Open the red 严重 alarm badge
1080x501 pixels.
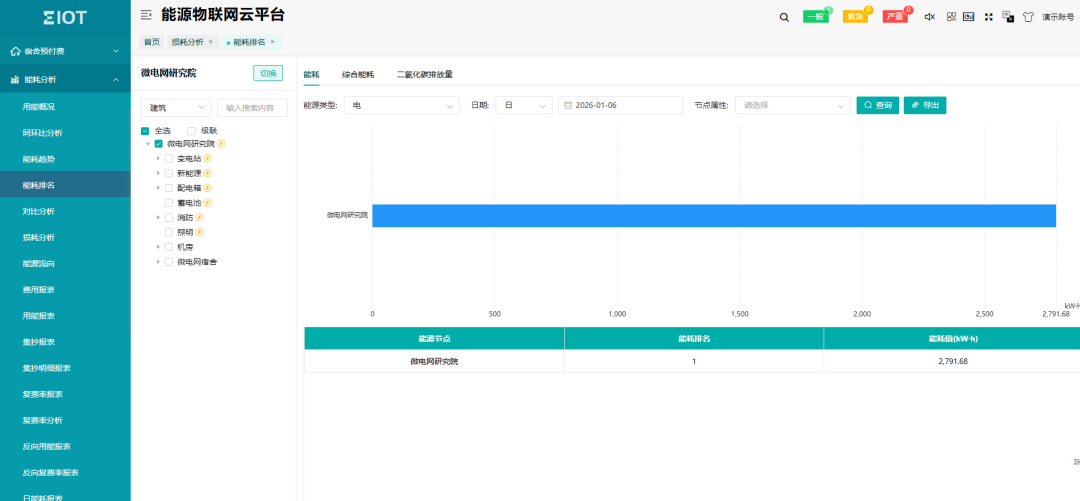pyautogui.click(x=895, y=17)
